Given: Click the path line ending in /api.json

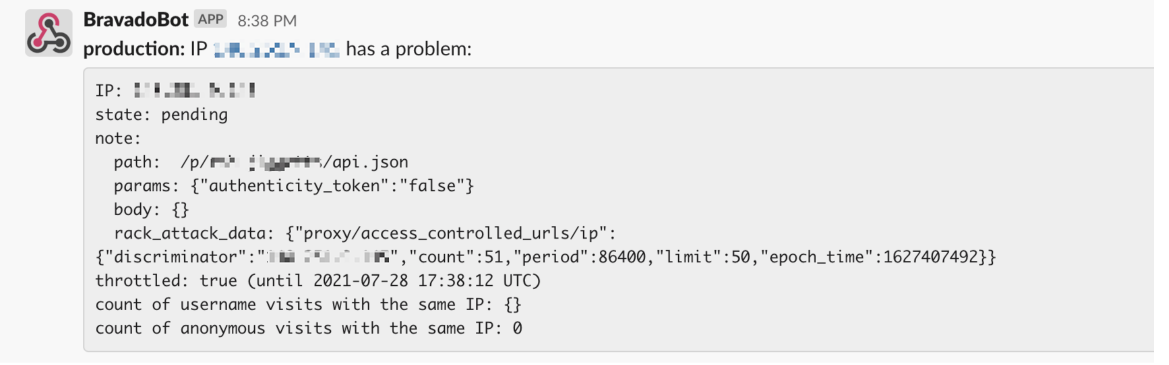Looking at the screenshot, I should click(261, 162).
